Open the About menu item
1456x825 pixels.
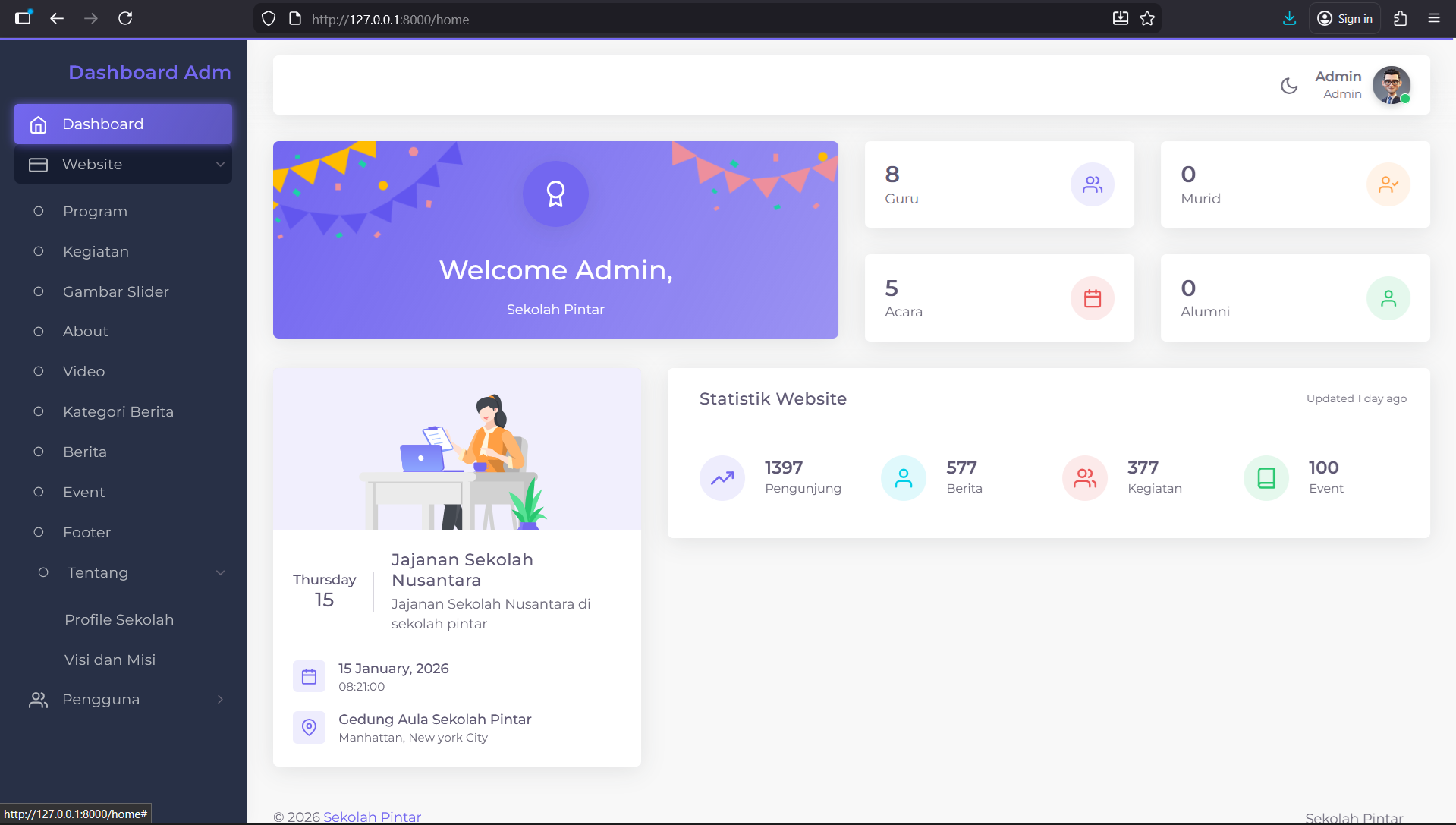tap(123, 332)
